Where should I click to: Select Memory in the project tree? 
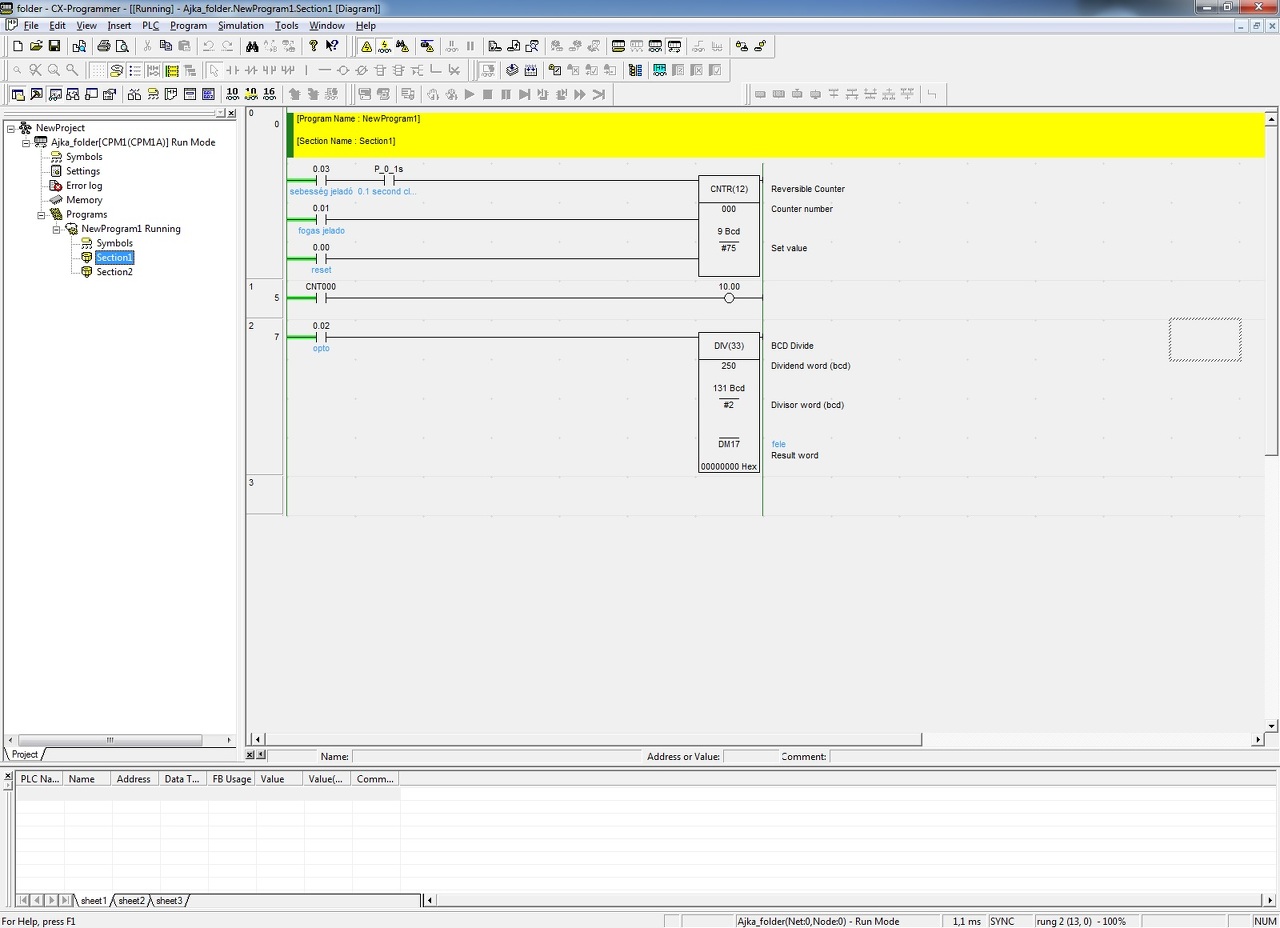[x=84, y=200]
